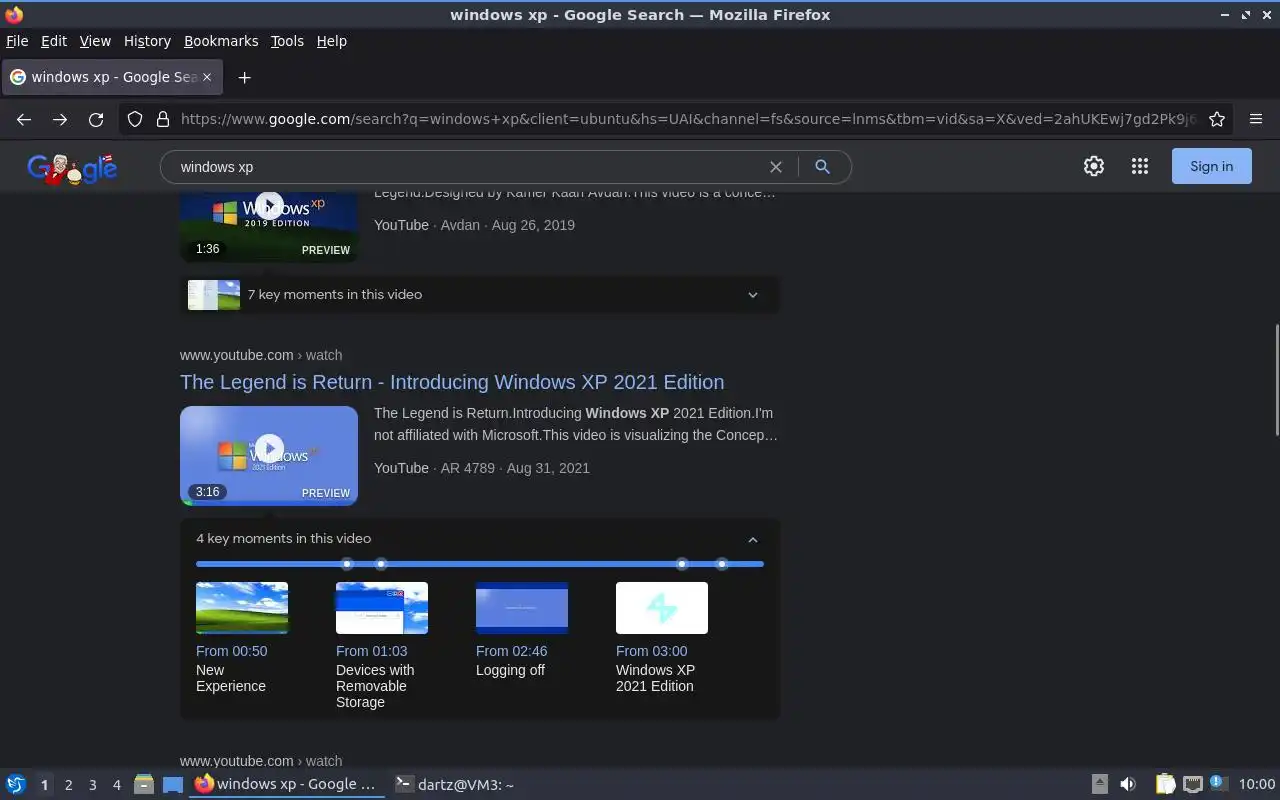Open the Windows XP 2021 Edition moment thumbnail

(x=662, y=608)
